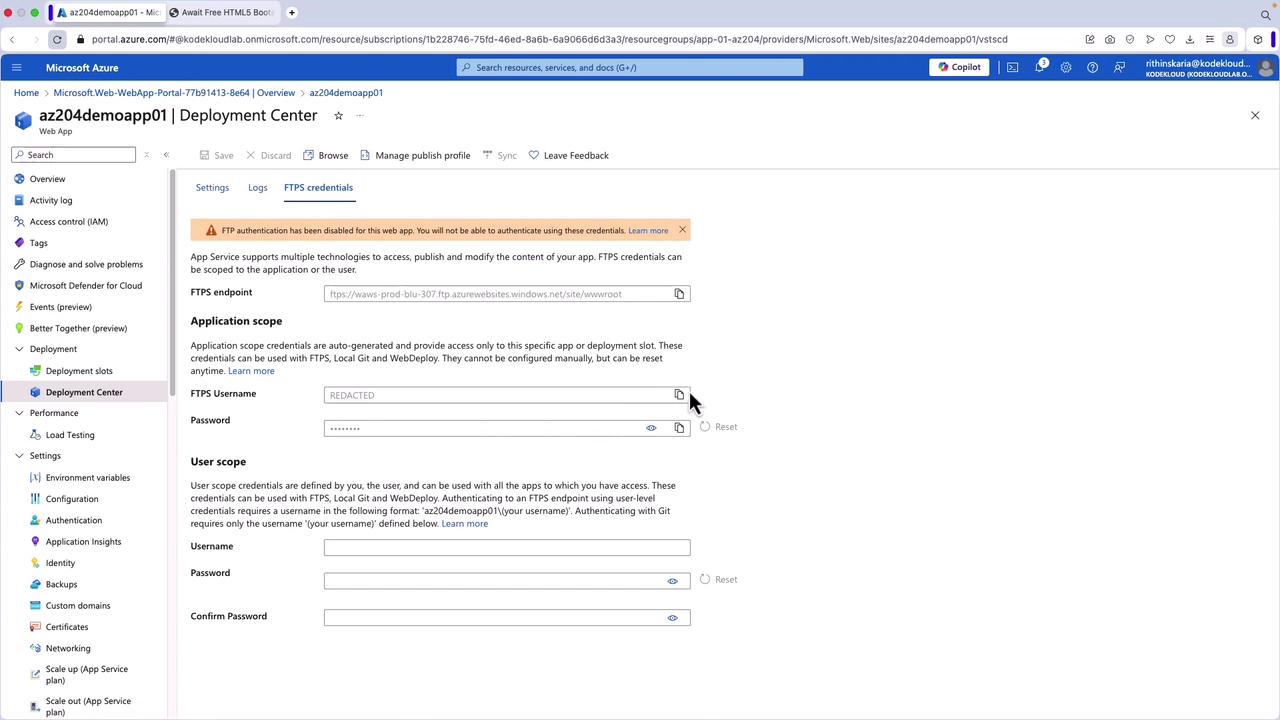This screenshot has height=720, width=1280.
Task: Open Learn more in the warning banner
Action: [x=648, y=231]
